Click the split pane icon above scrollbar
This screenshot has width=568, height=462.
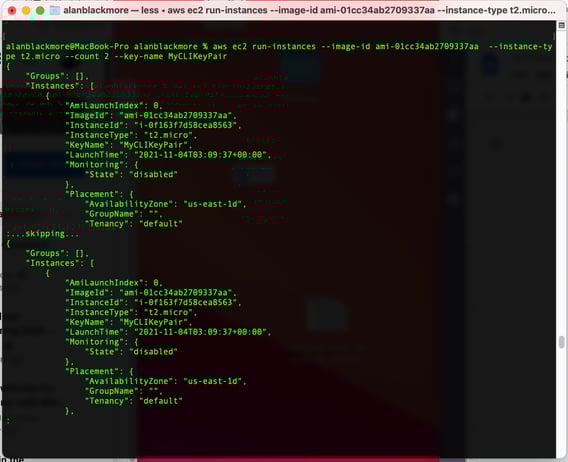561,25
